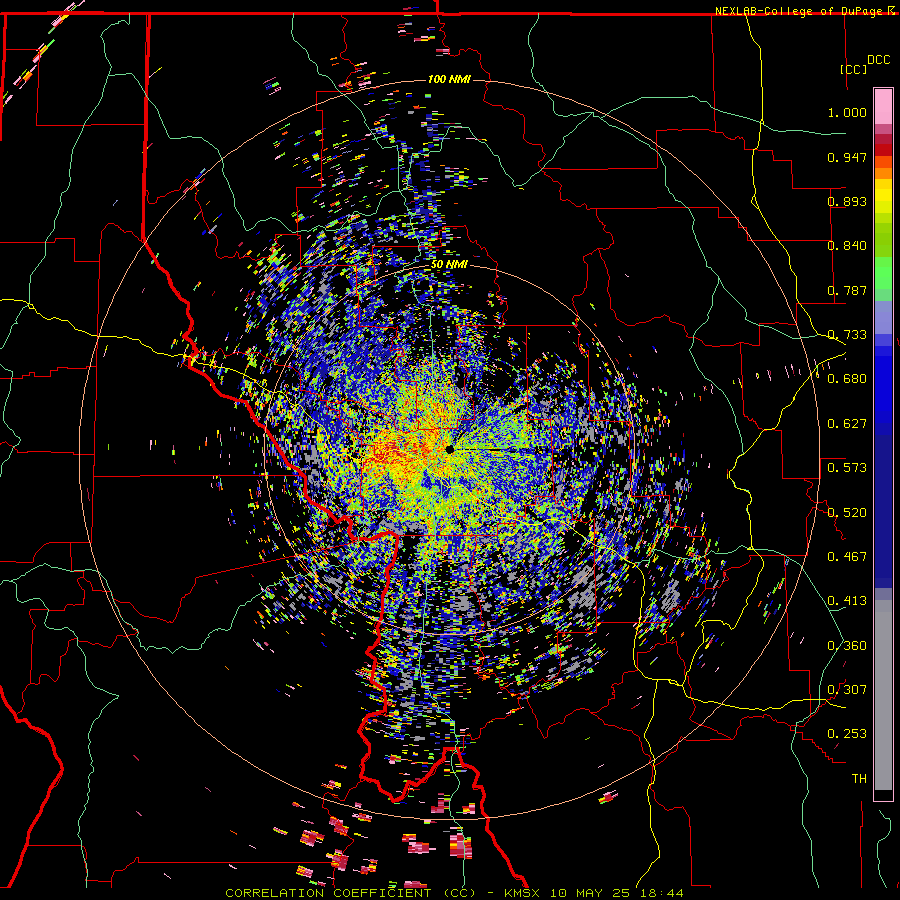The height and width of the screenshot is (900, 900).
Task: Pick the pink segment atop the color bar
Action: [x=883, y=107]
